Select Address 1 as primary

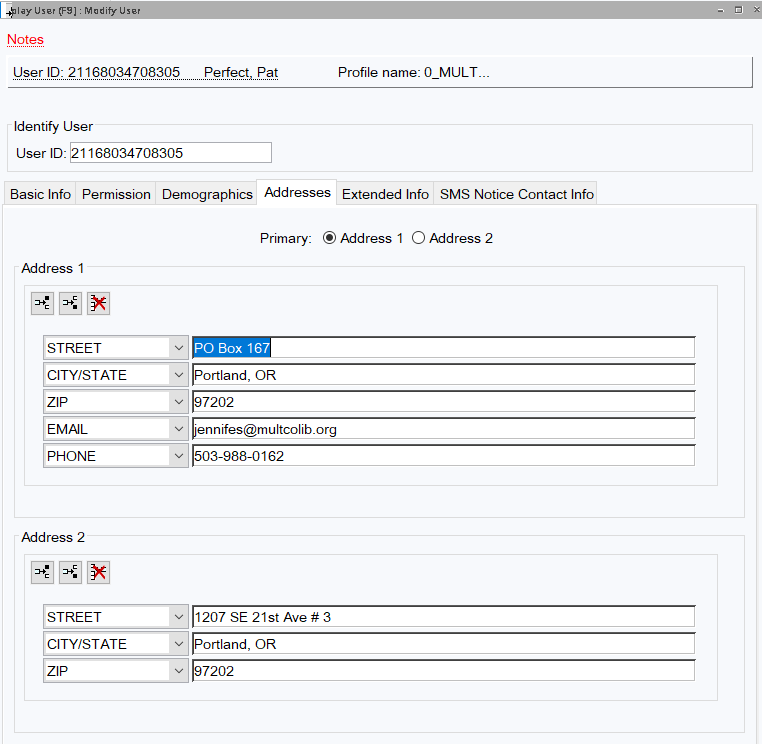tap(329, 238)
